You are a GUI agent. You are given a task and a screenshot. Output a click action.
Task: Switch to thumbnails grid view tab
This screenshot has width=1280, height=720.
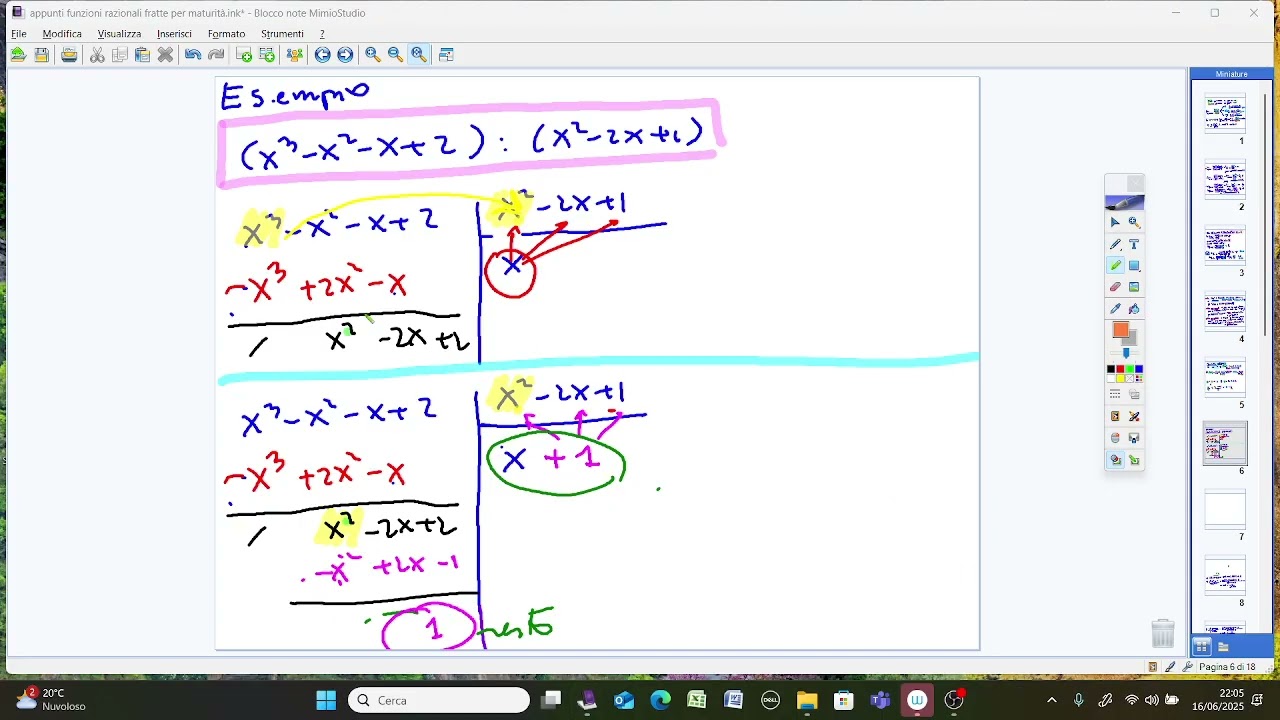(x=1202, y=647)
